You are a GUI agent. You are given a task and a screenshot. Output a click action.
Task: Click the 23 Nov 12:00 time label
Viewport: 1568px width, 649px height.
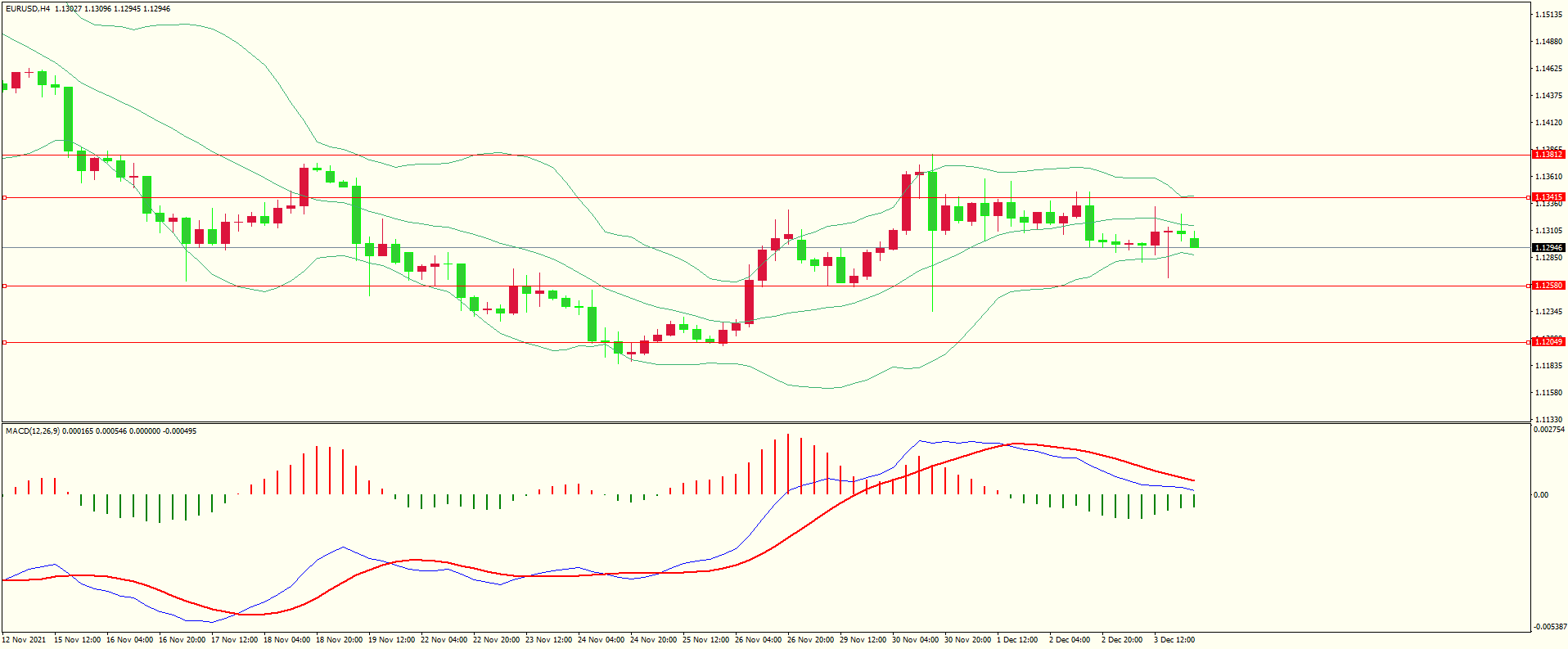pos(549,640)
